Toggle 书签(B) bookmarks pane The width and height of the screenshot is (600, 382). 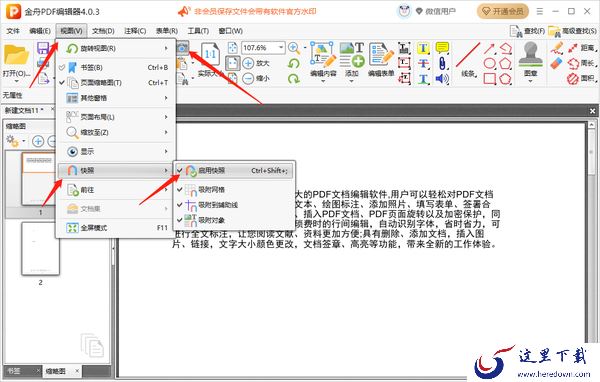pos(115,68)
